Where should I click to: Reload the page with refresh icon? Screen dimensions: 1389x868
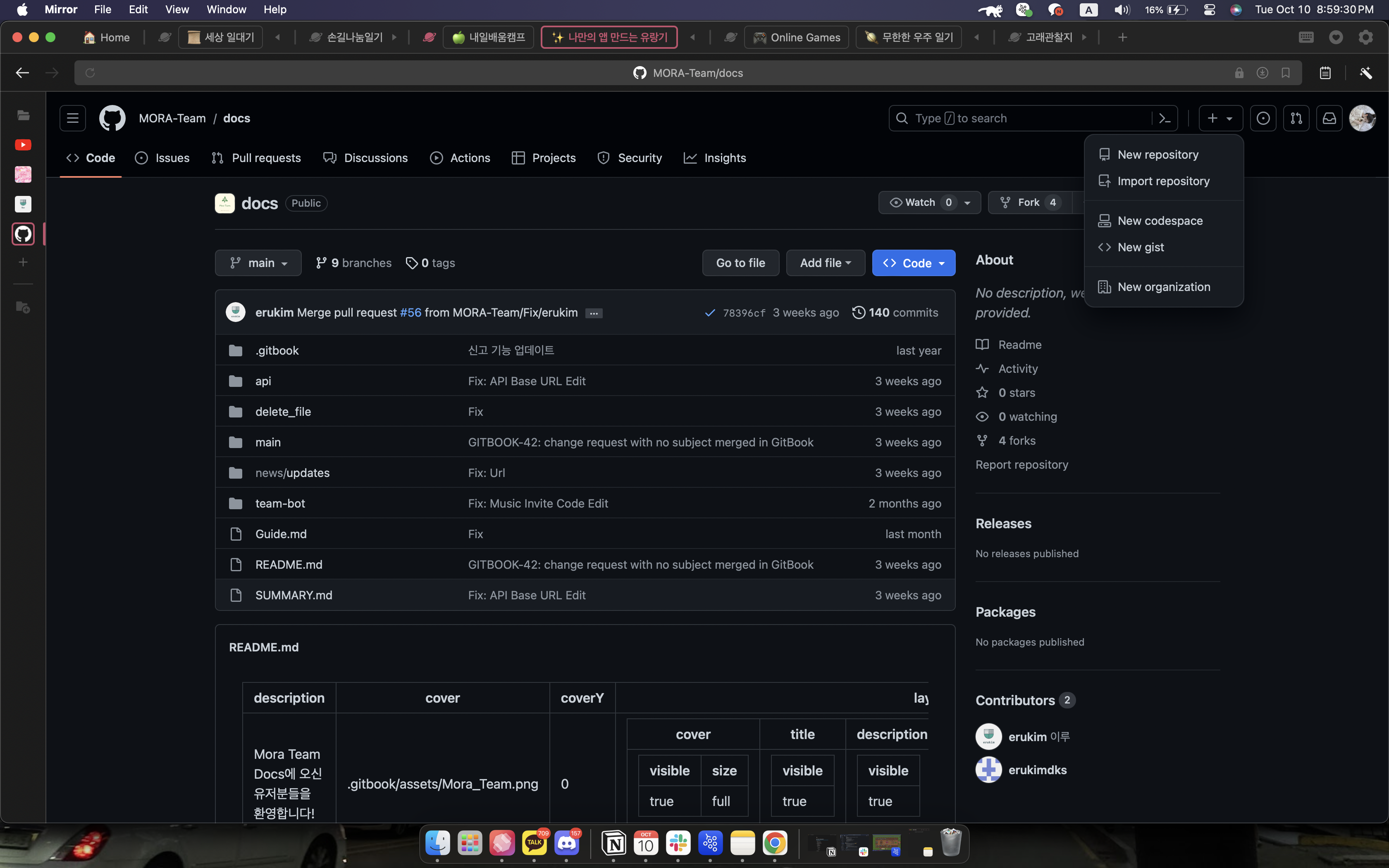90,73
